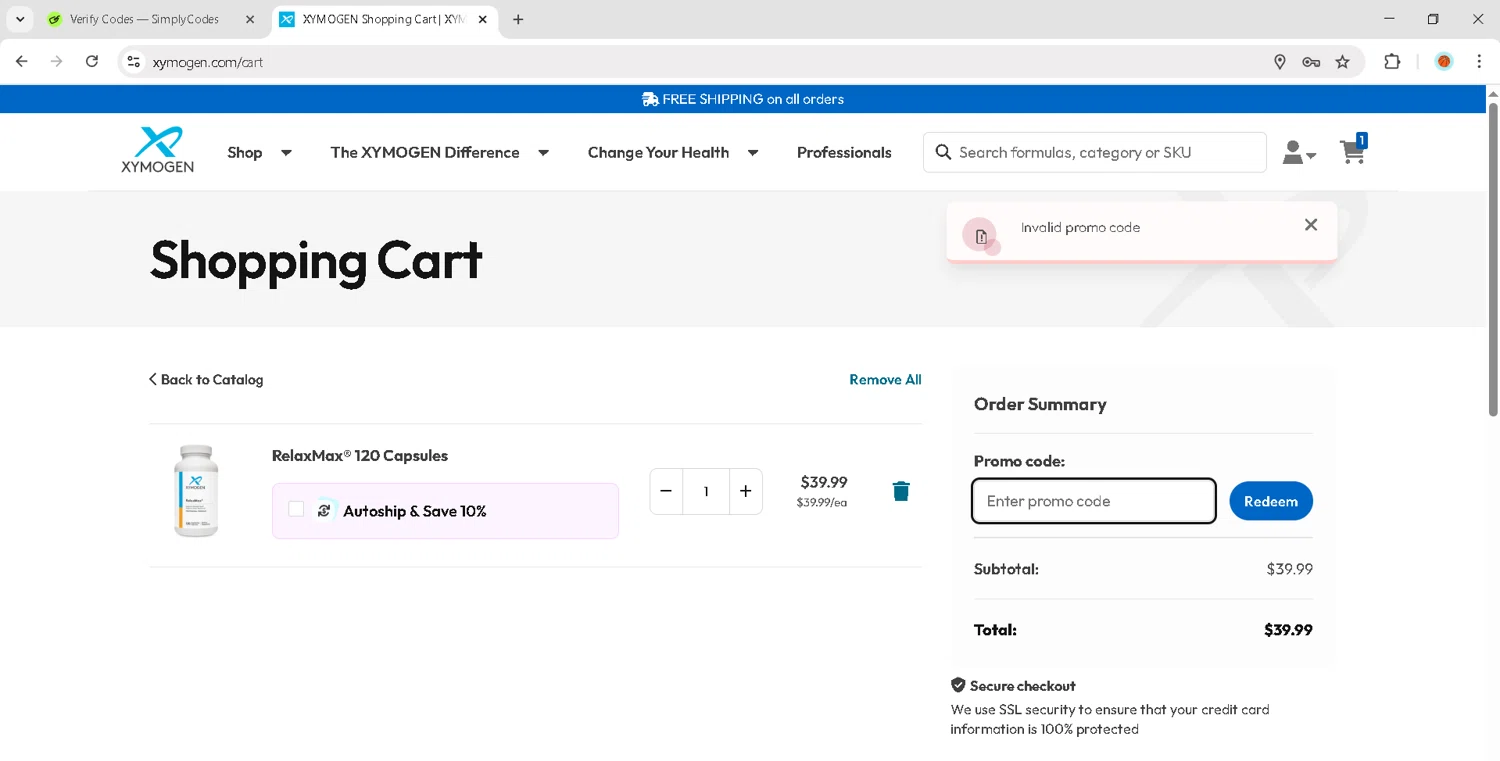Click the page vertical scrollbar
The height and width of the screenshot is (761, 1500).
point(1493,260)
